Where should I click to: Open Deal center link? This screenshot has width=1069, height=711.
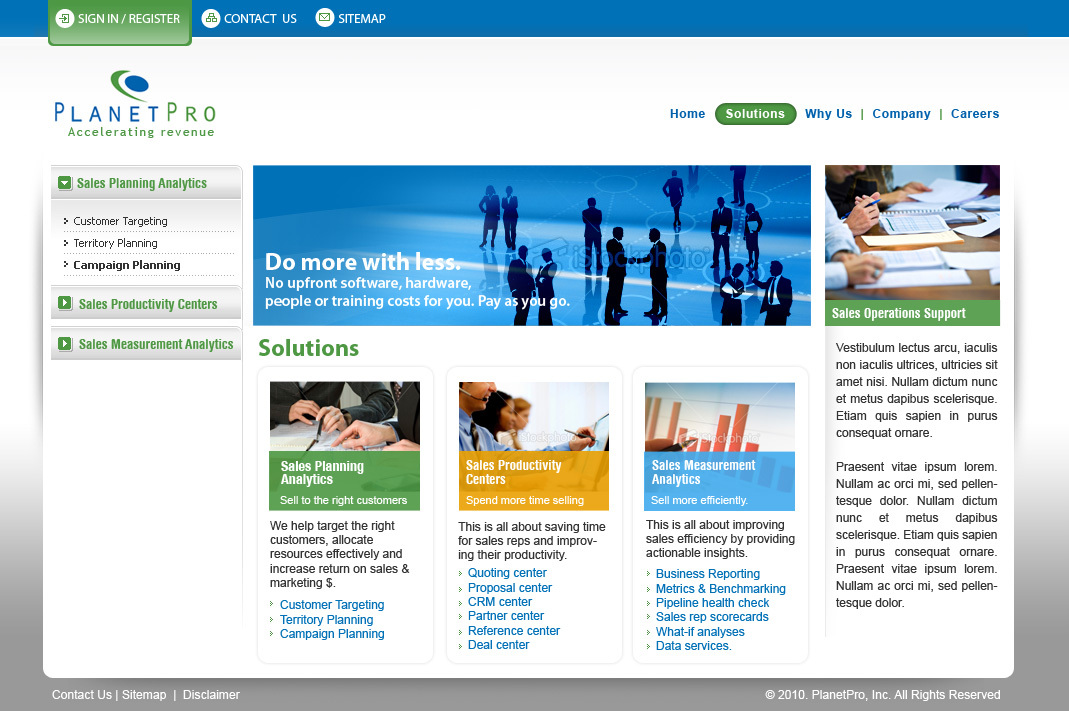pyautogui.click(x=498, y=645)
